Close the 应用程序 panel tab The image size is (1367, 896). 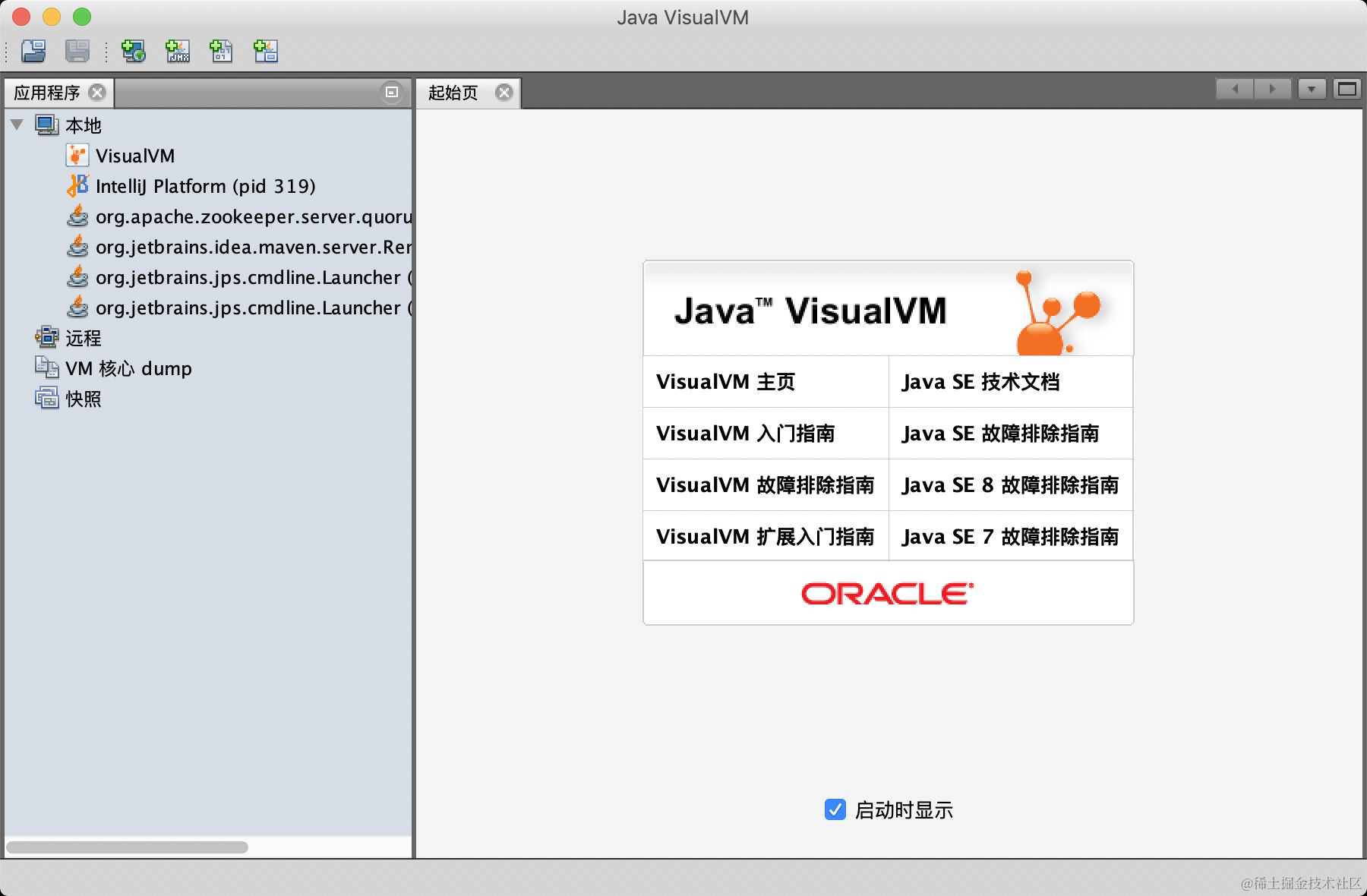coord(97,92)
